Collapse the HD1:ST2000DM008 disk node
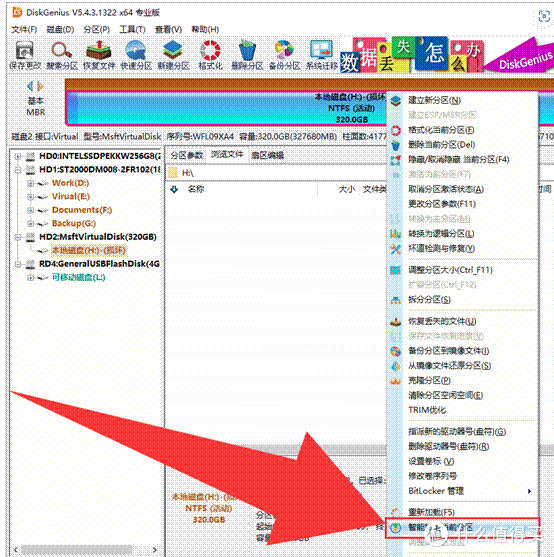 click(17, 170)
